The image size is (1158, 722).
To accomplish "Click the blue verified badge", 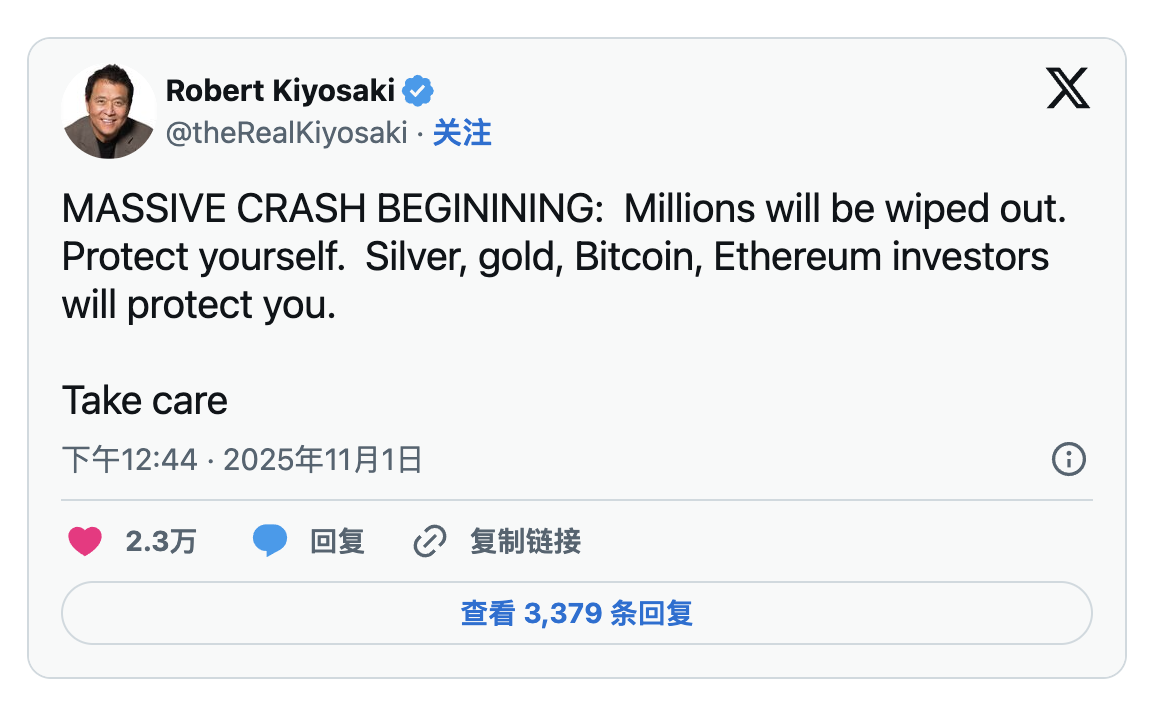I will [418, 91].
